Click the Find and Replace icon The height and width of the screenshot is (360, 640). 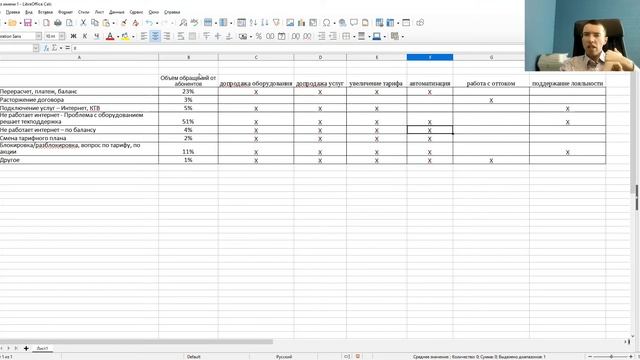click(183, 23)
